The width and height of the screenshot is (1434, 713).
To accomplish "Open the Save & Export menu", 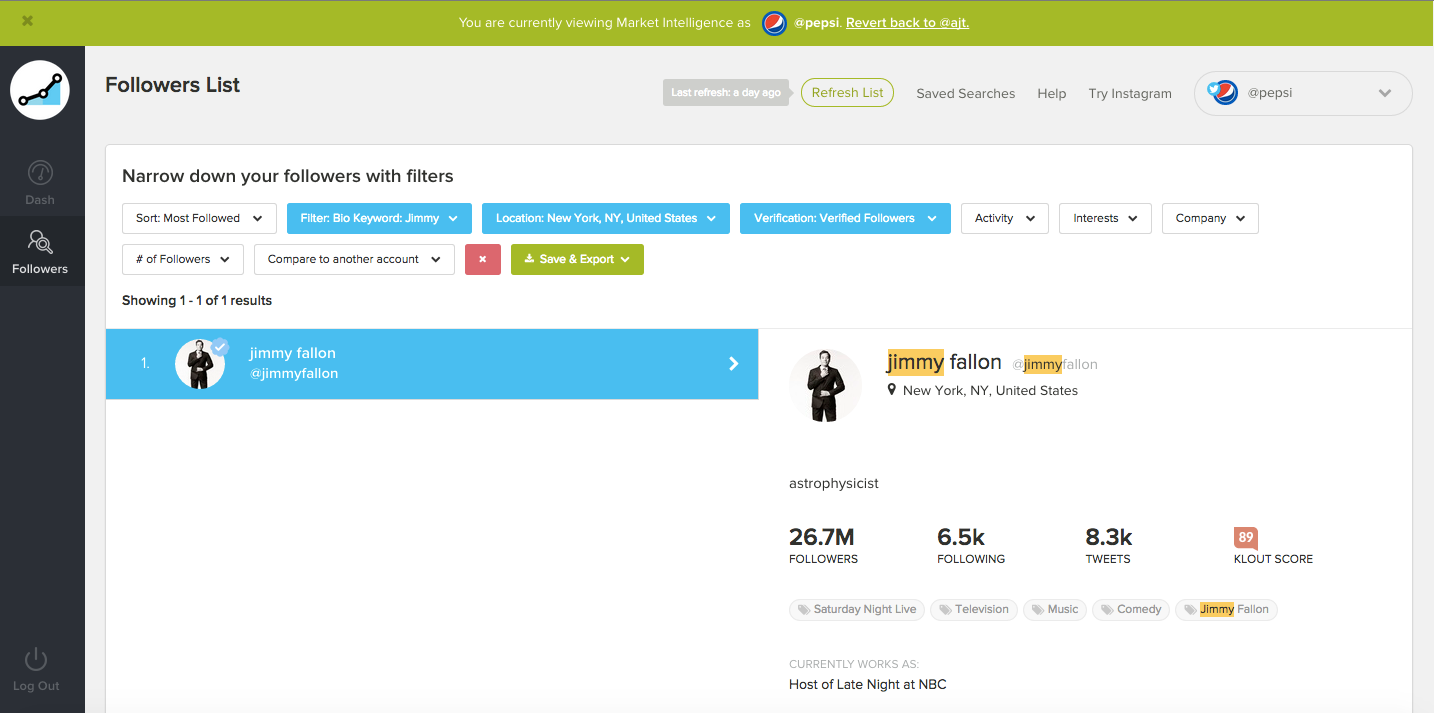I will pos(577,259).
